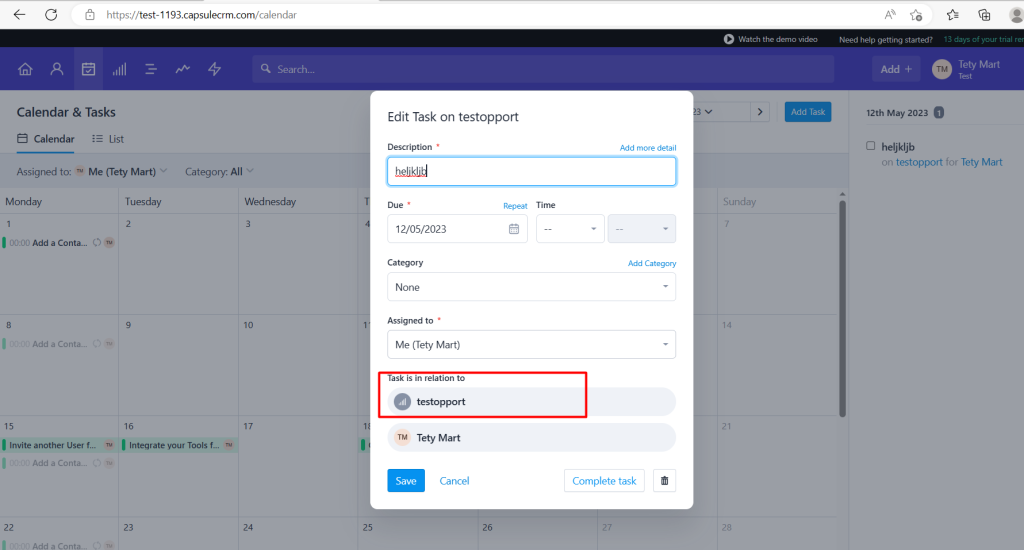Switch to List view tab
The image size is (1024, 550).
pos(108,139)
